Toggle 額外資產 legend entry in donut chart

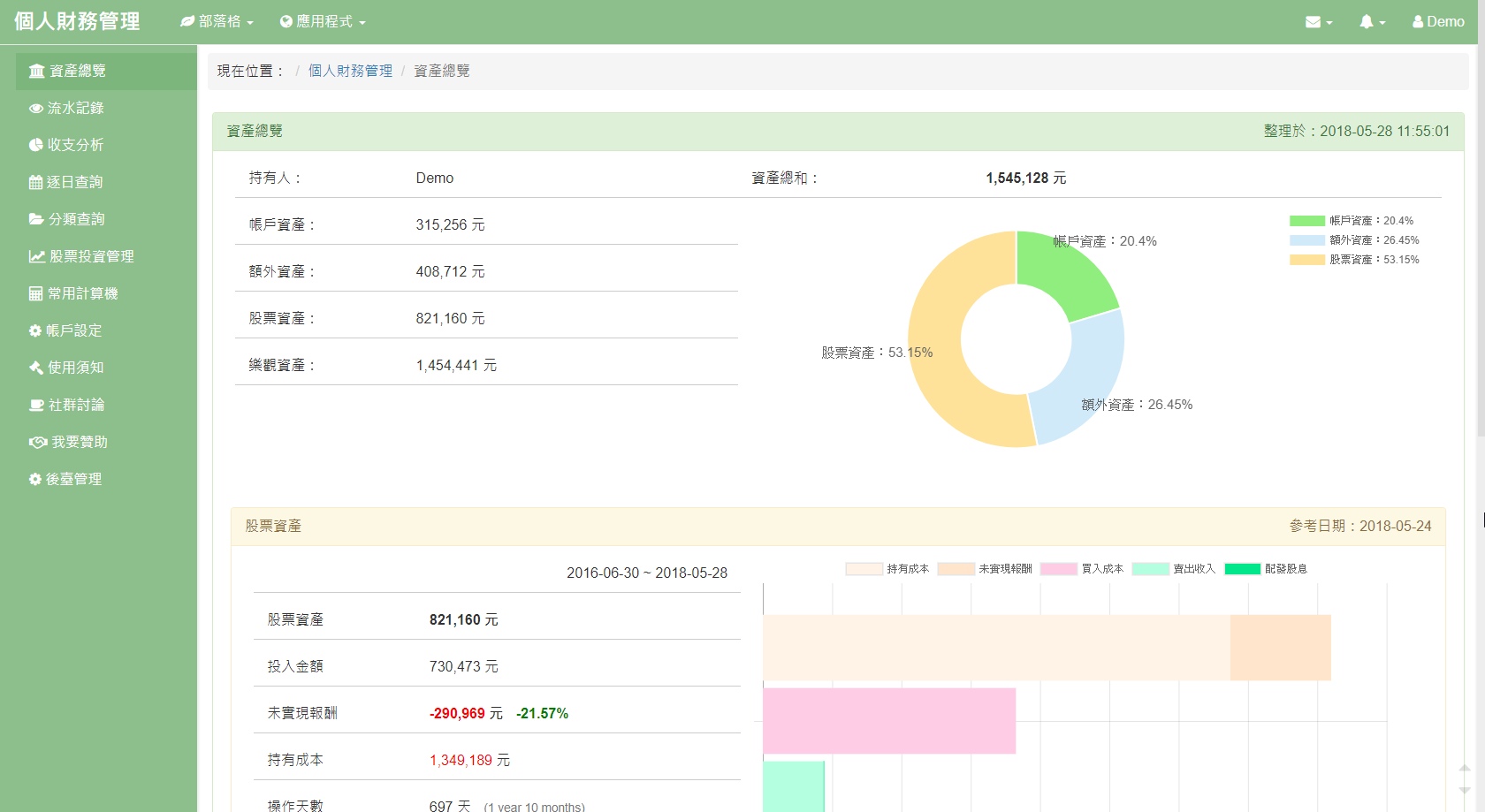(1353, 240)
